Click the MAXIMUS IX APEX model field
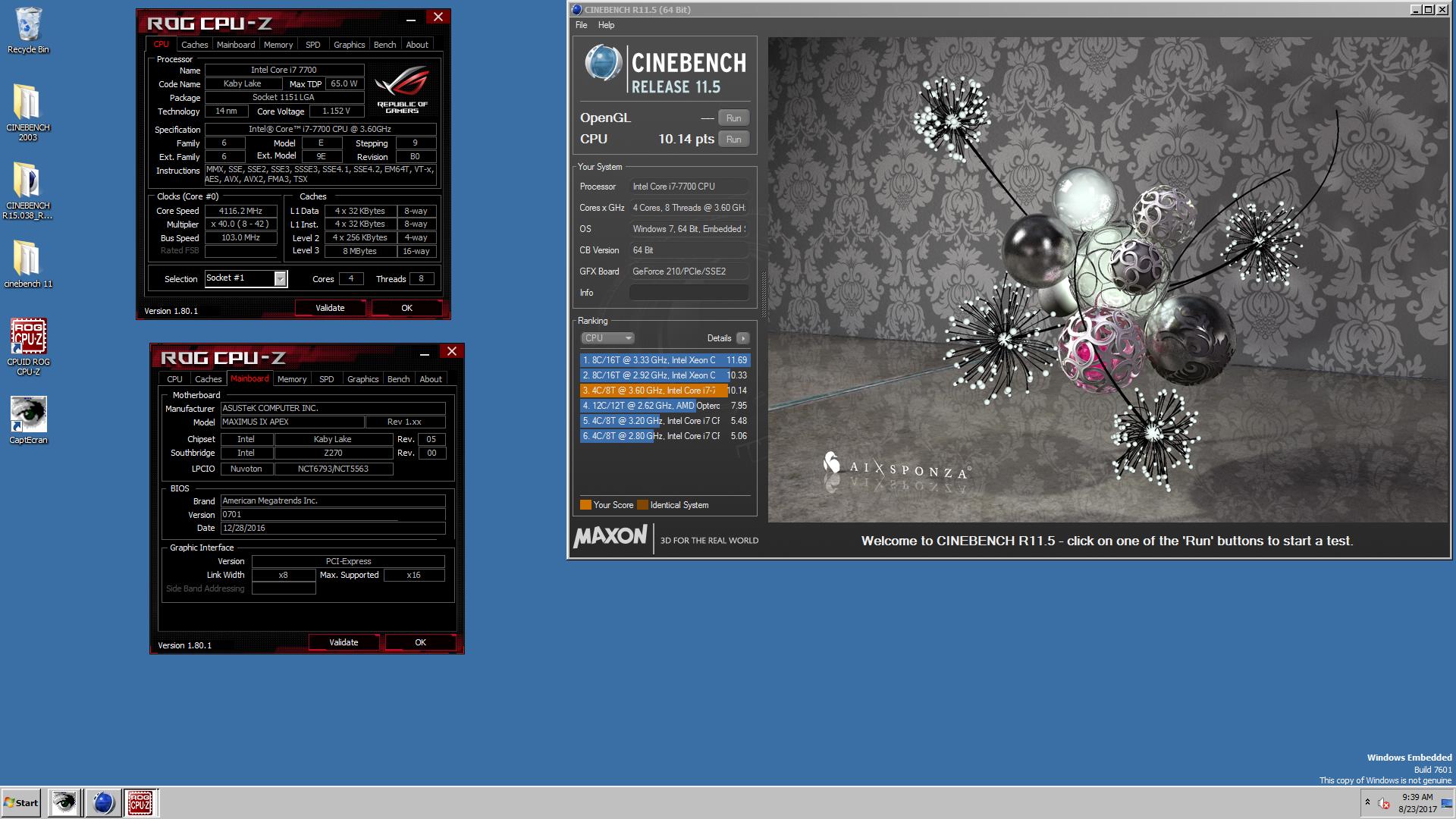 pos(291,422)
